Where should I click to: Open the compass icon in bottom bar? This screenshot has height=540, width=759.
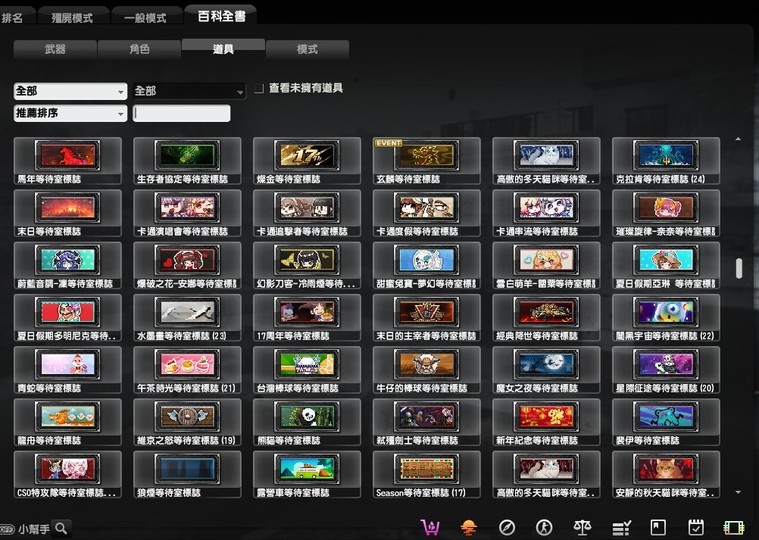click(506, 527)
